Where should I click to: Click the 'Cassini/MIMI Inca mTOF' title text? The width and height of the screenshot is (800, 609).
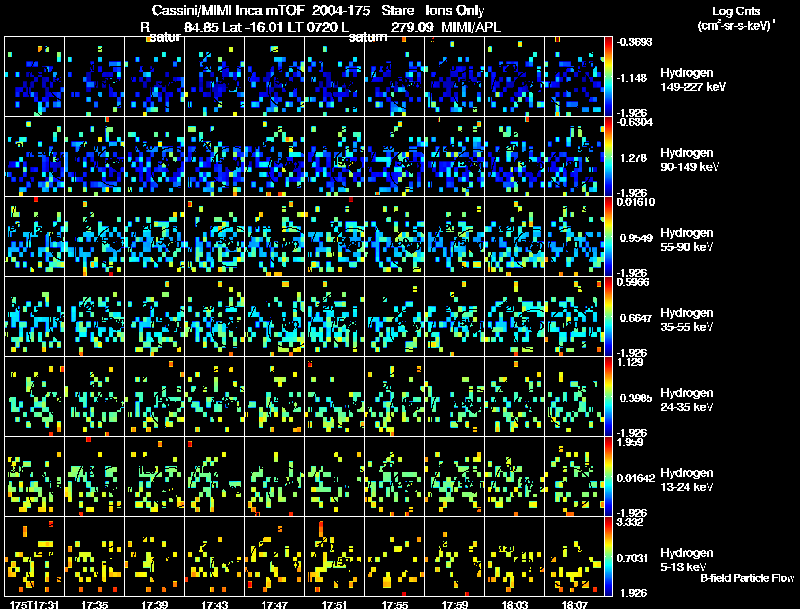click(229, 11)
